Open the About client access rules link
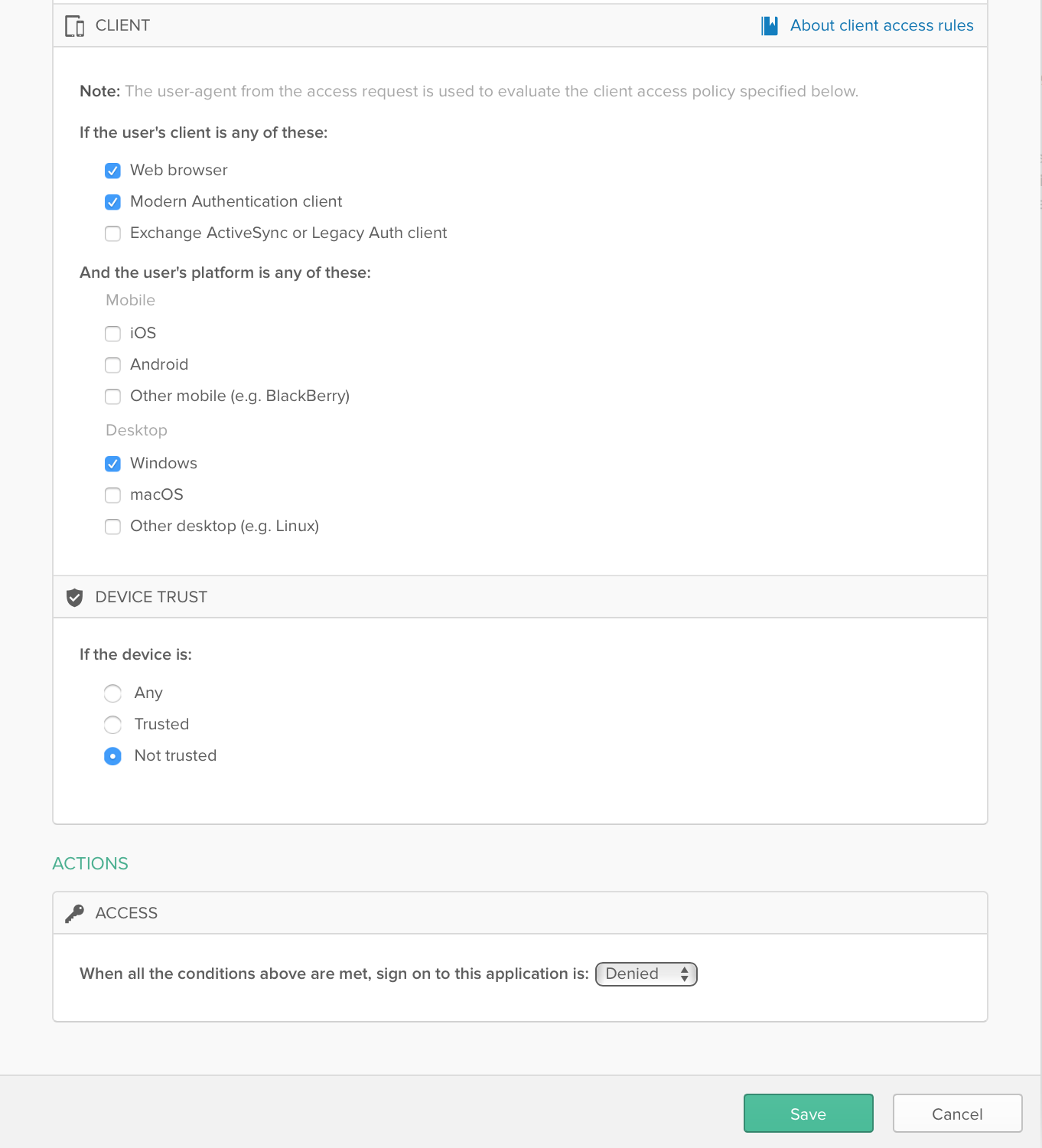Viewport: 1042px width, 1148px height. pos(881,26)
